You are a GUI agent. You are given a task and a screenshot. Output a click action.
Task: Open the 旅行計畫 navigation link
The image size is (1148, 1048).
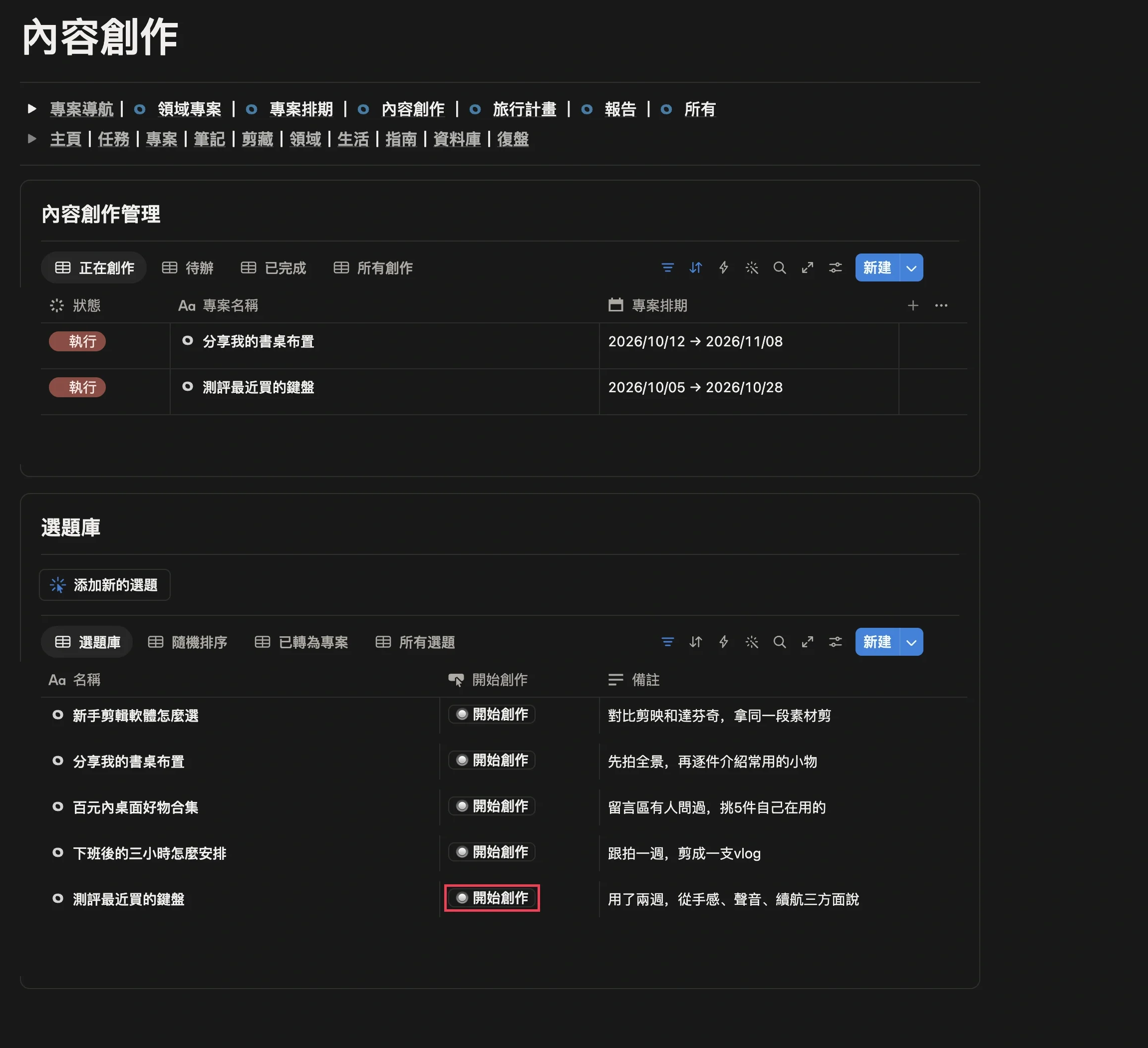pos(525,109)
